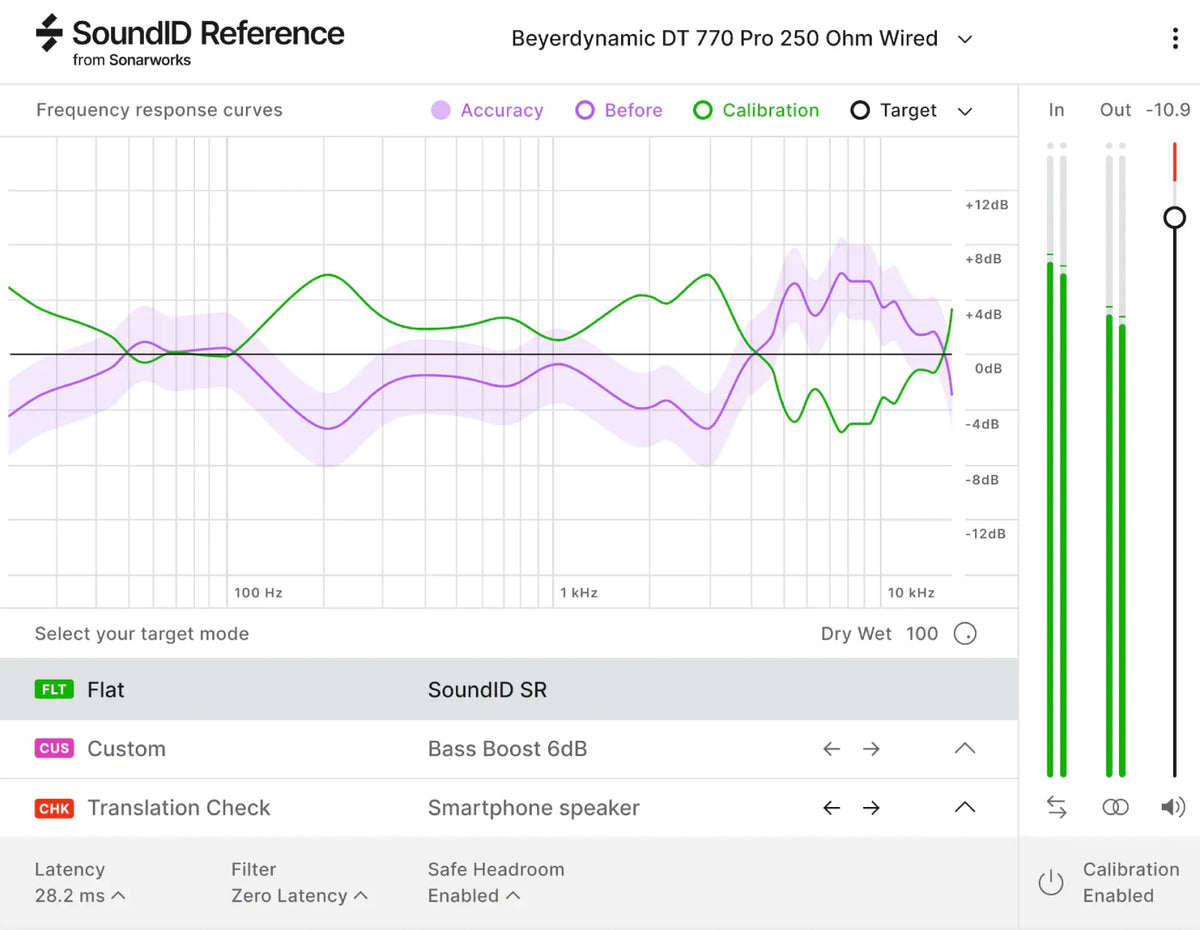Click the green FLT badge

click(x=54, y=690)
